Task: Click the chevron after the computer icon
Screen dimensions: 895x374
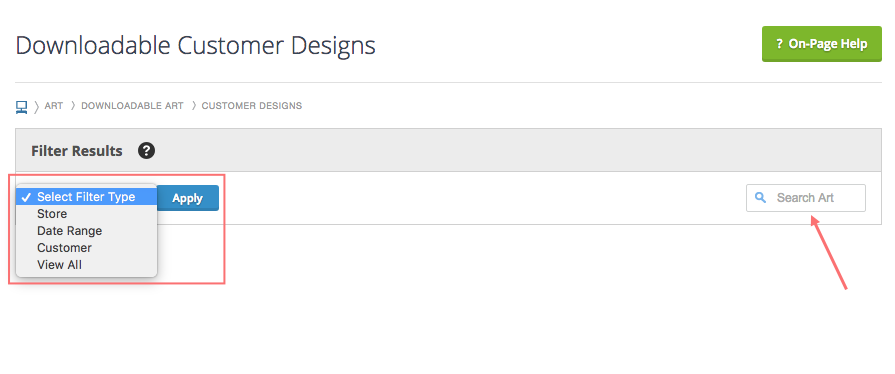Action: tap(36, 106)
